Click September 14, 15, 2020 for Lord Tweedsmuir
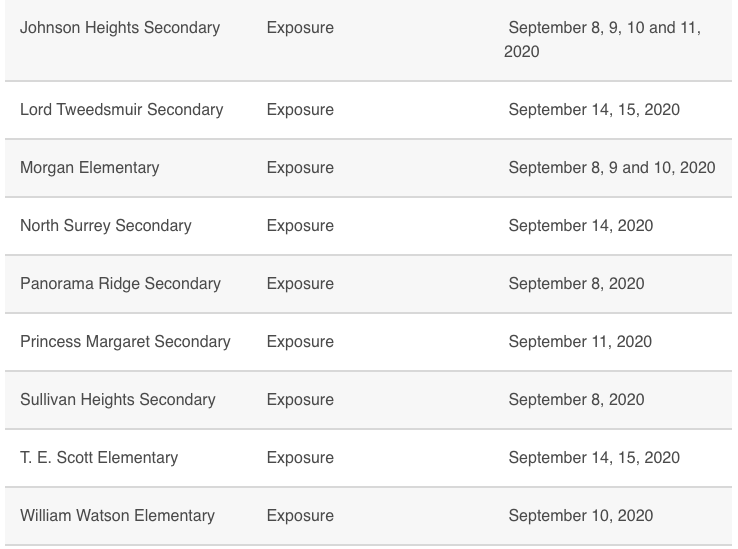The height and width of the screenshot is (549, 738). click(x=594, y=110)
